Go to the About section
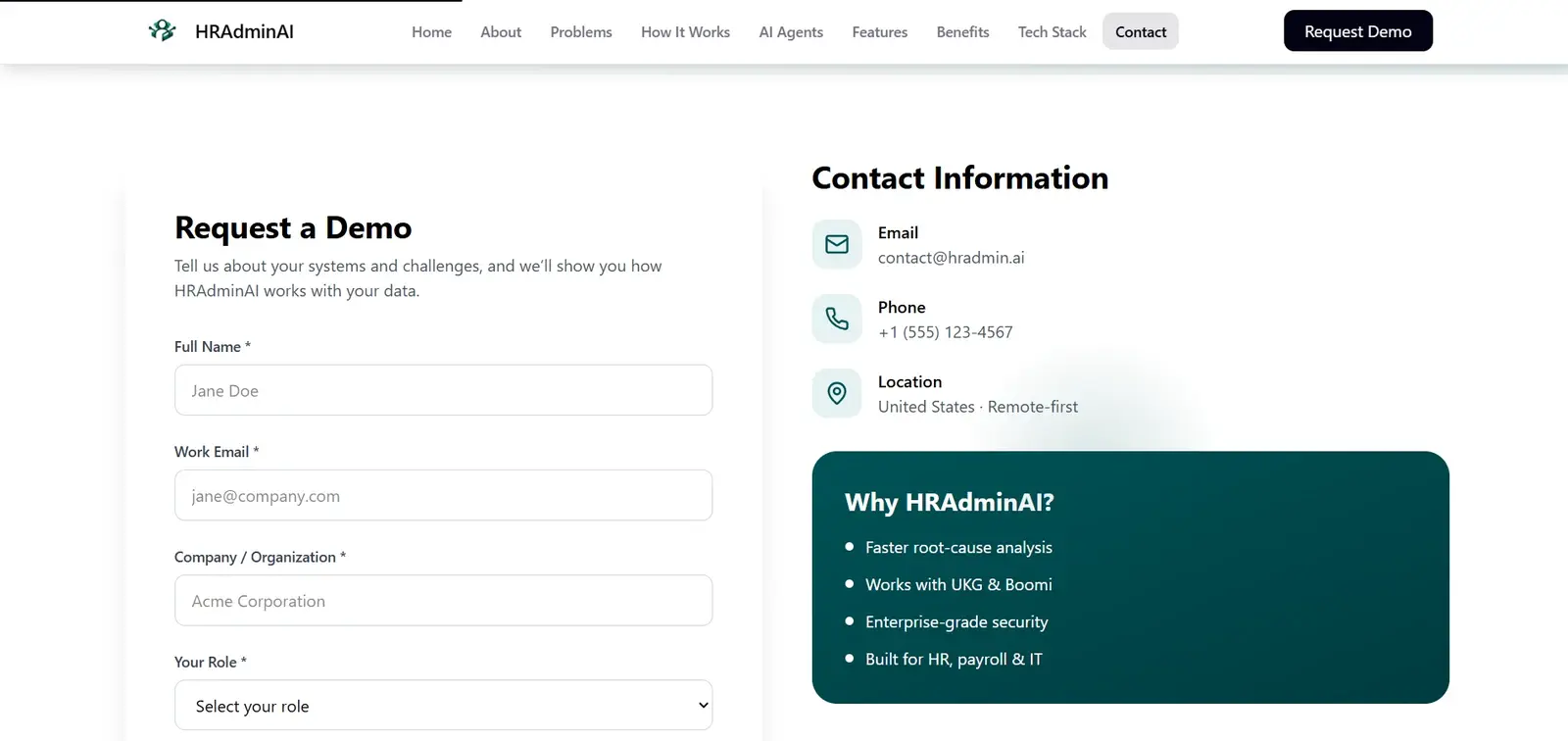Viewport: 1568px width, 741px height. tap(501, 31)
